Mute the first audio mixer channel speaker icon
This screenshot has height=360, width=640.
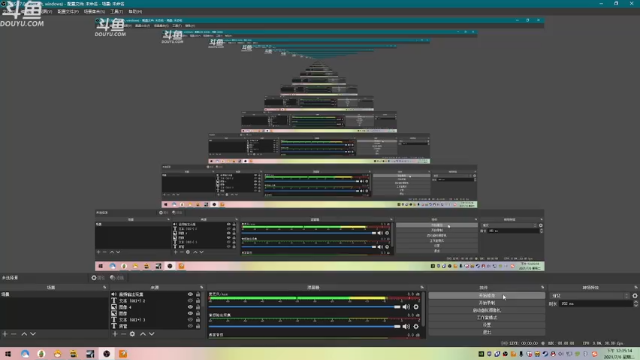406,307
